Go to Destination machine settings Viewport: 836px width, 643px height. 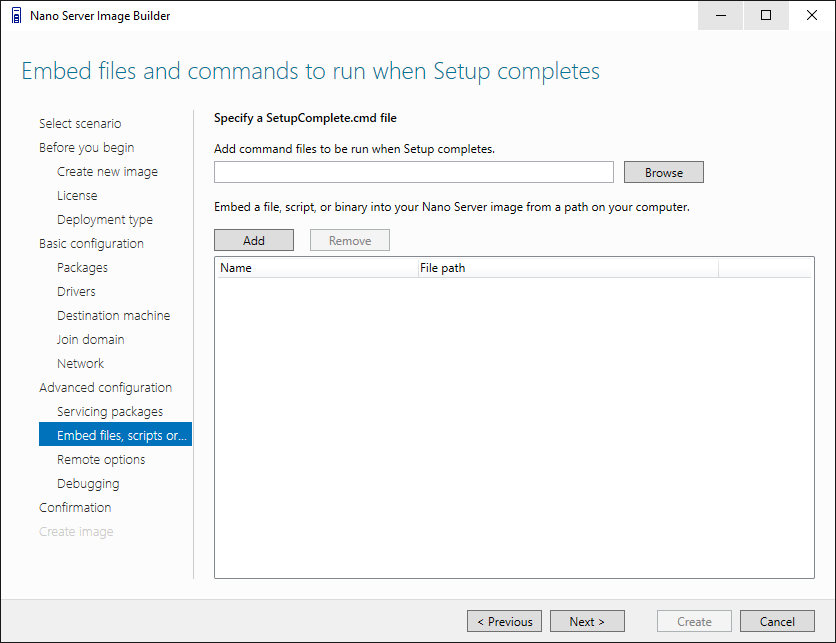click(x=113, y=315)
